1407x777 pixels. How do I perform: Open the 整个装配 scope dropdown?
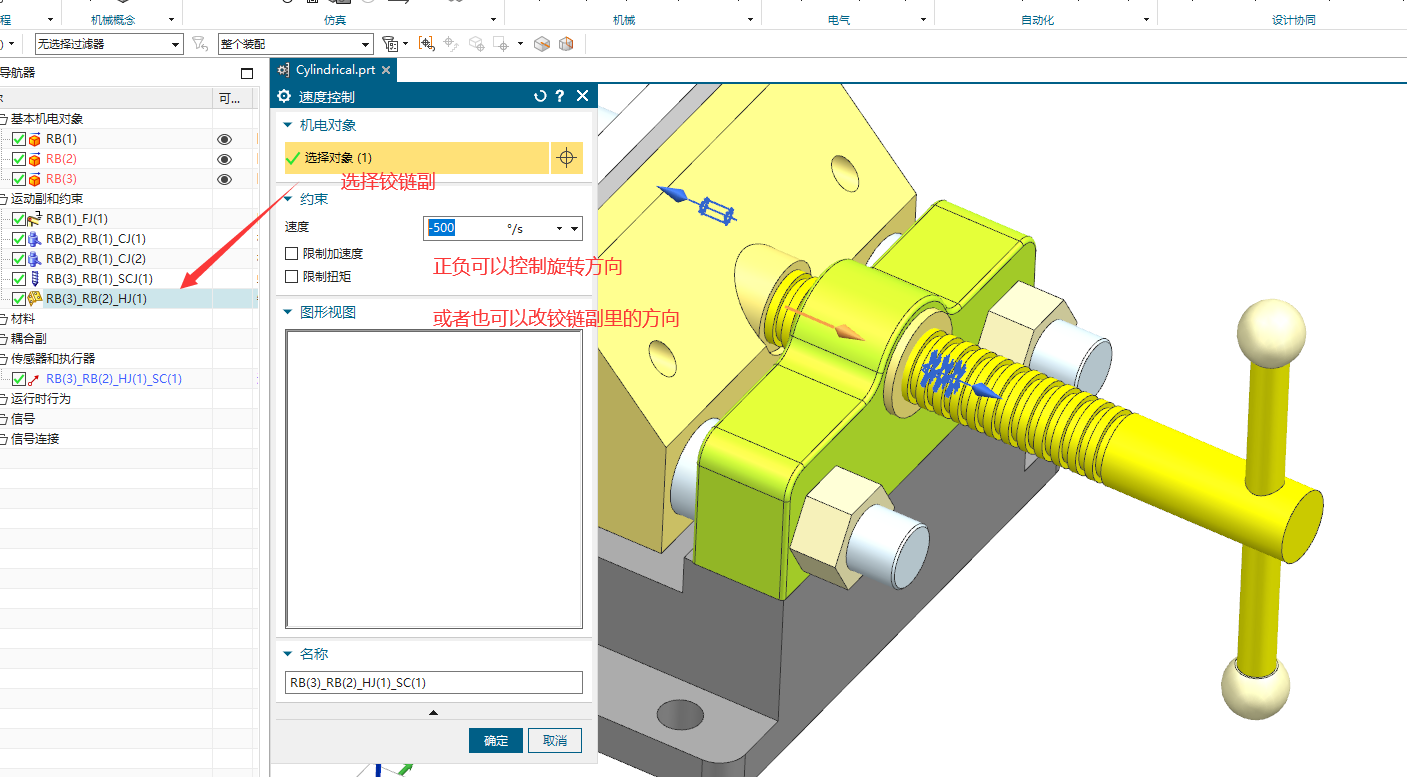pyautogui.click(x=365, y=44)
